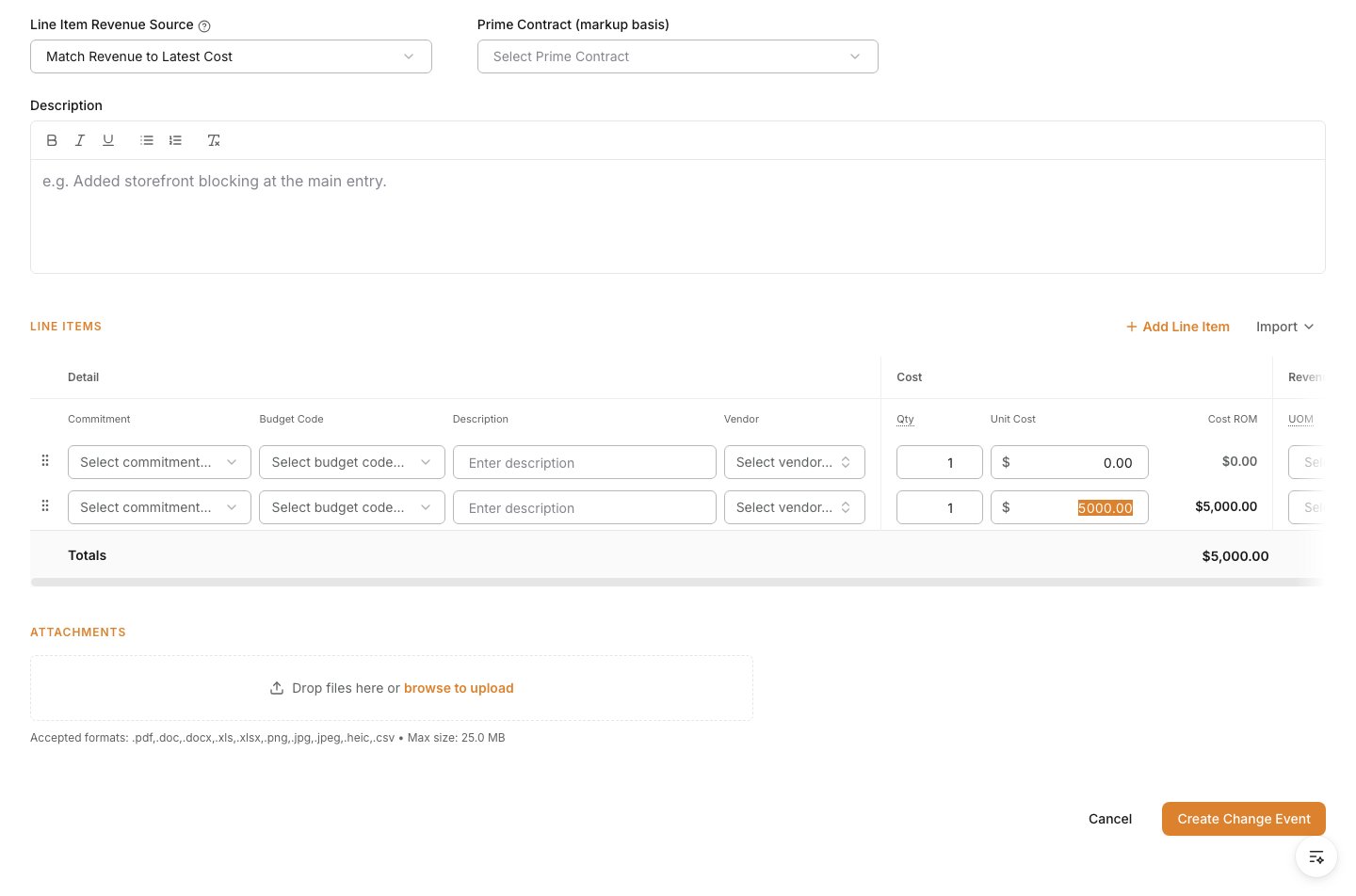
Task: Open first row Select budget code dropdown
Action: click(x=352, y=462)
